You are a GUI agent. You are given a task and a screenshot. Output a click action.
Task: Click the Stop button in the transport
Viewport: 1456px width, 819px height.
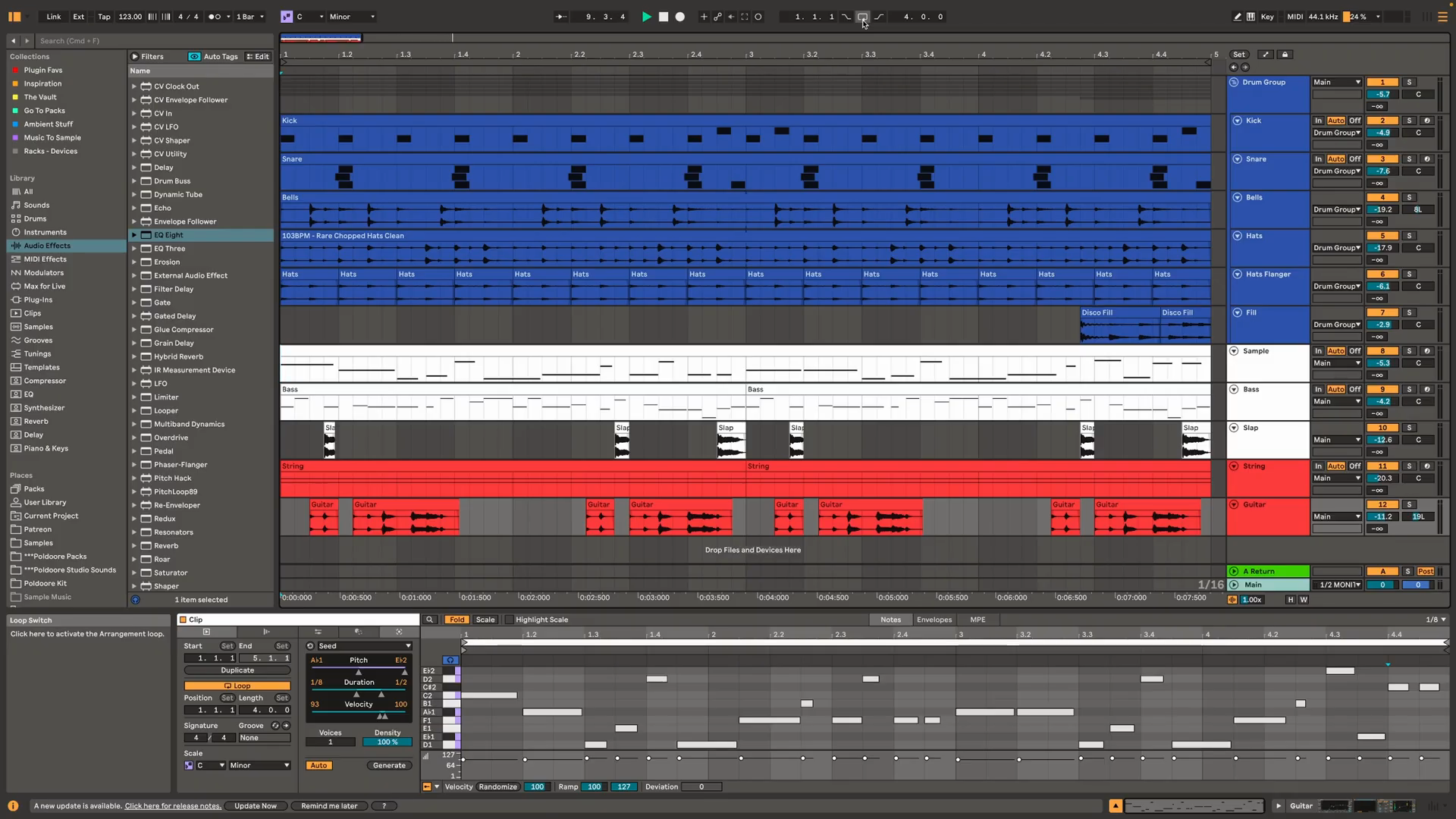click(x=664, y=17)
